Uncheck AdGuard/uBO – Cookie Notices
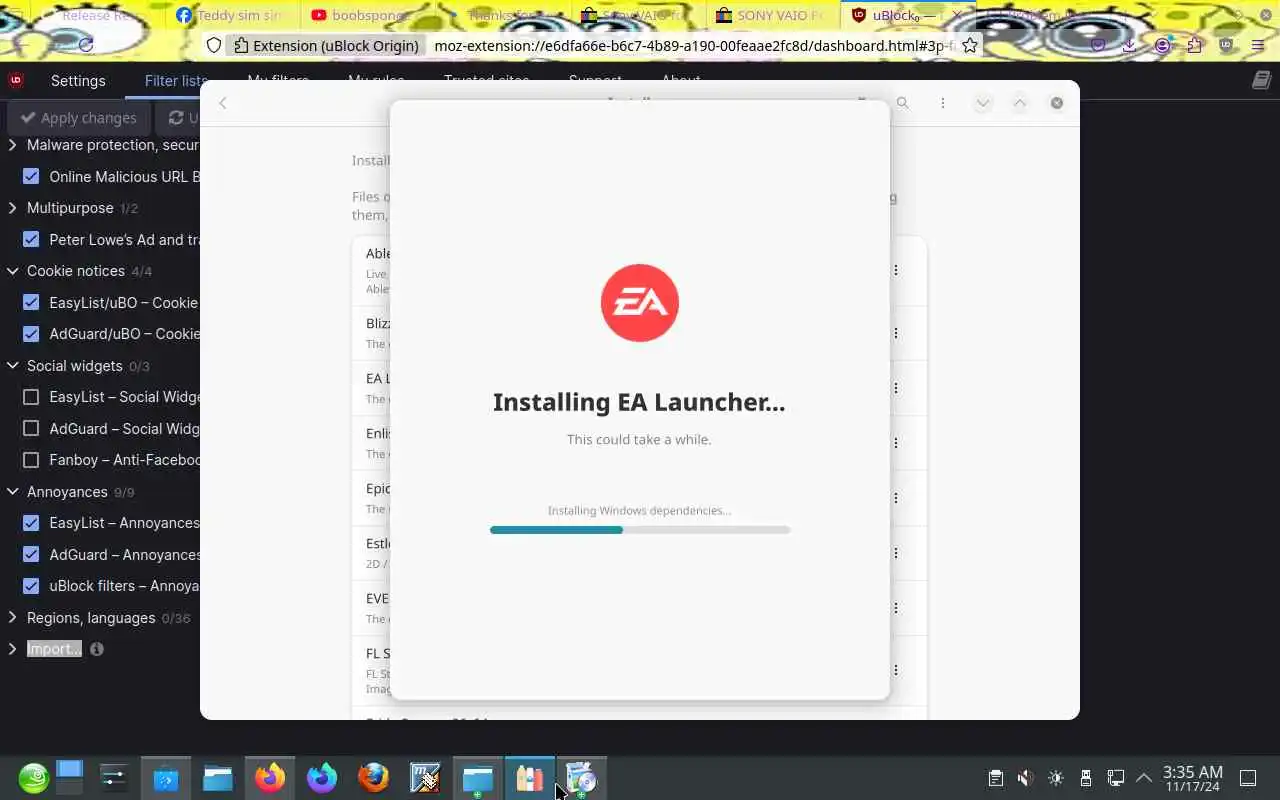The image size is (1280, 800). tap(31, 333)
